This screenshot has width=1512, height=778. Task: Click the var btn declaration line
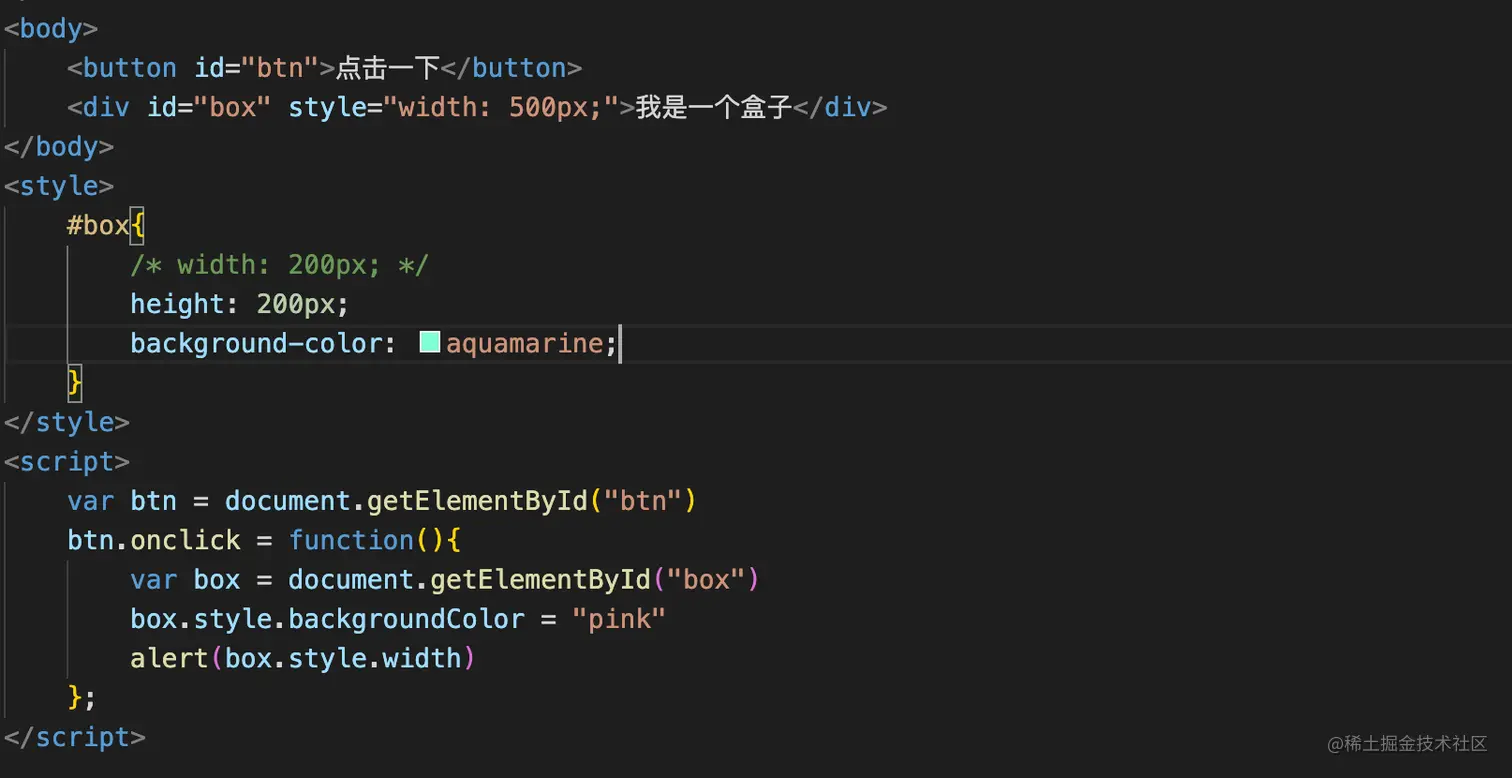tap(382, 501)
